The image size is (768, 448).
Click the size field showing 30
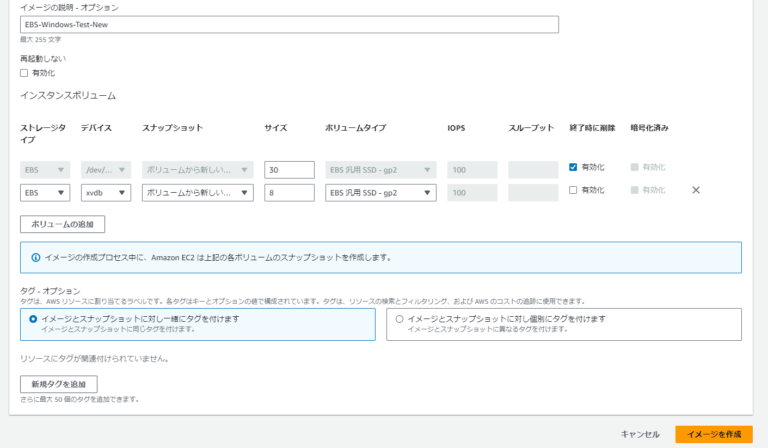289,170
